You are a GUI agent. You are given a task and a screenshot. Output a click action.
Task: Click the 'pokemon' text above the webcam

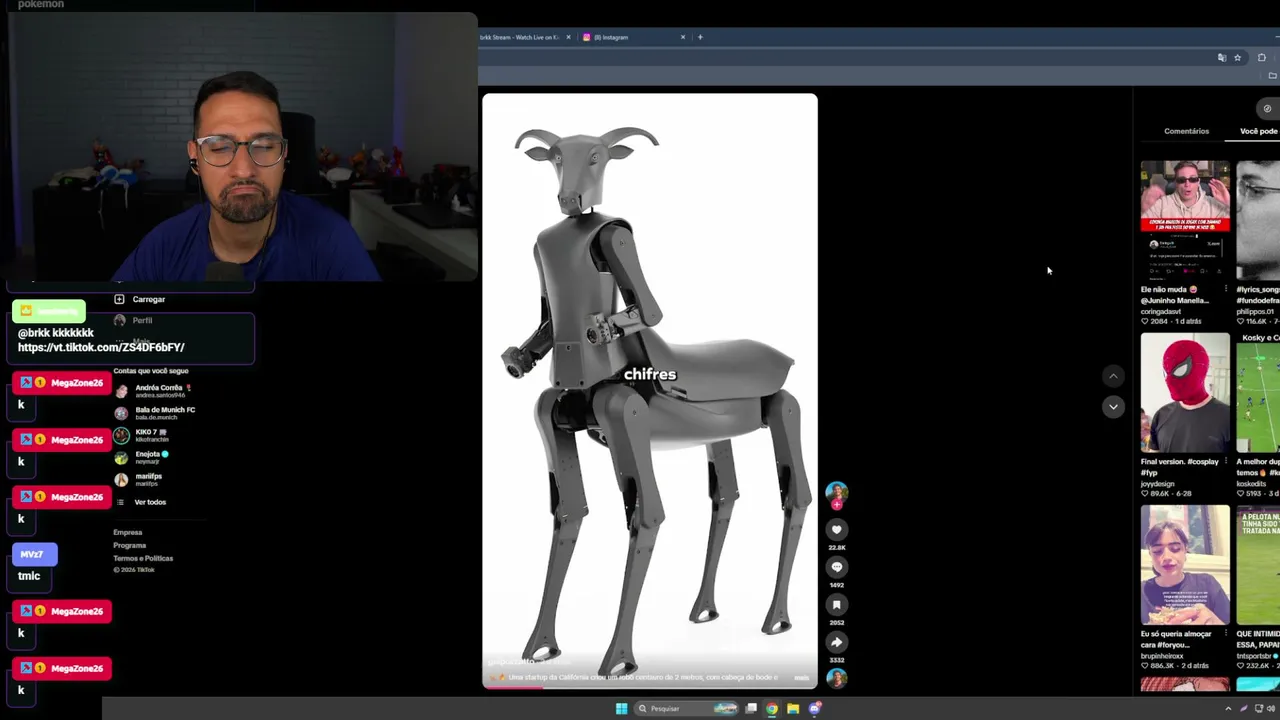41,4
